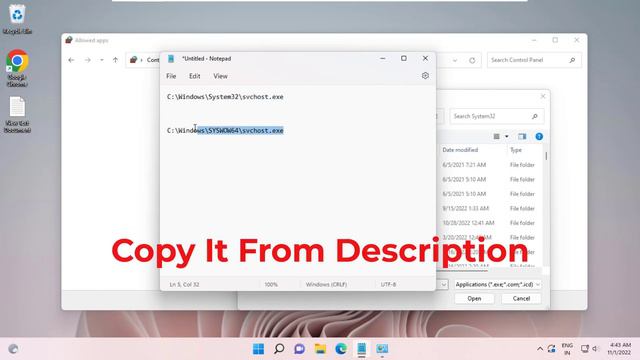640x360 pixels.
Task: Open the clock showing 4:43 AM
Action: [619, 349]
